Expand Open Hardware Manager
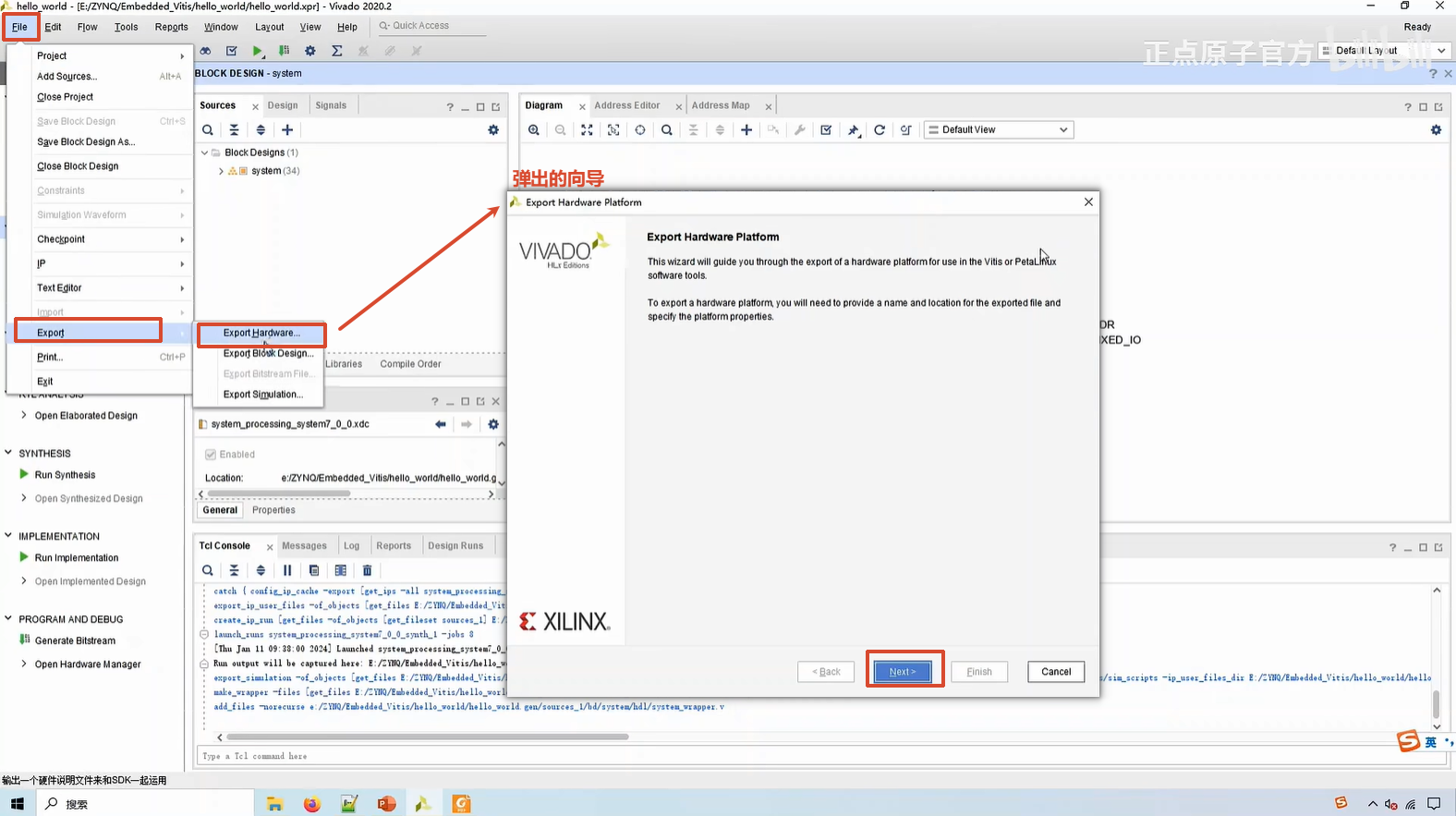This screenshot has height=816, width=1456. [x=24, y=664]
